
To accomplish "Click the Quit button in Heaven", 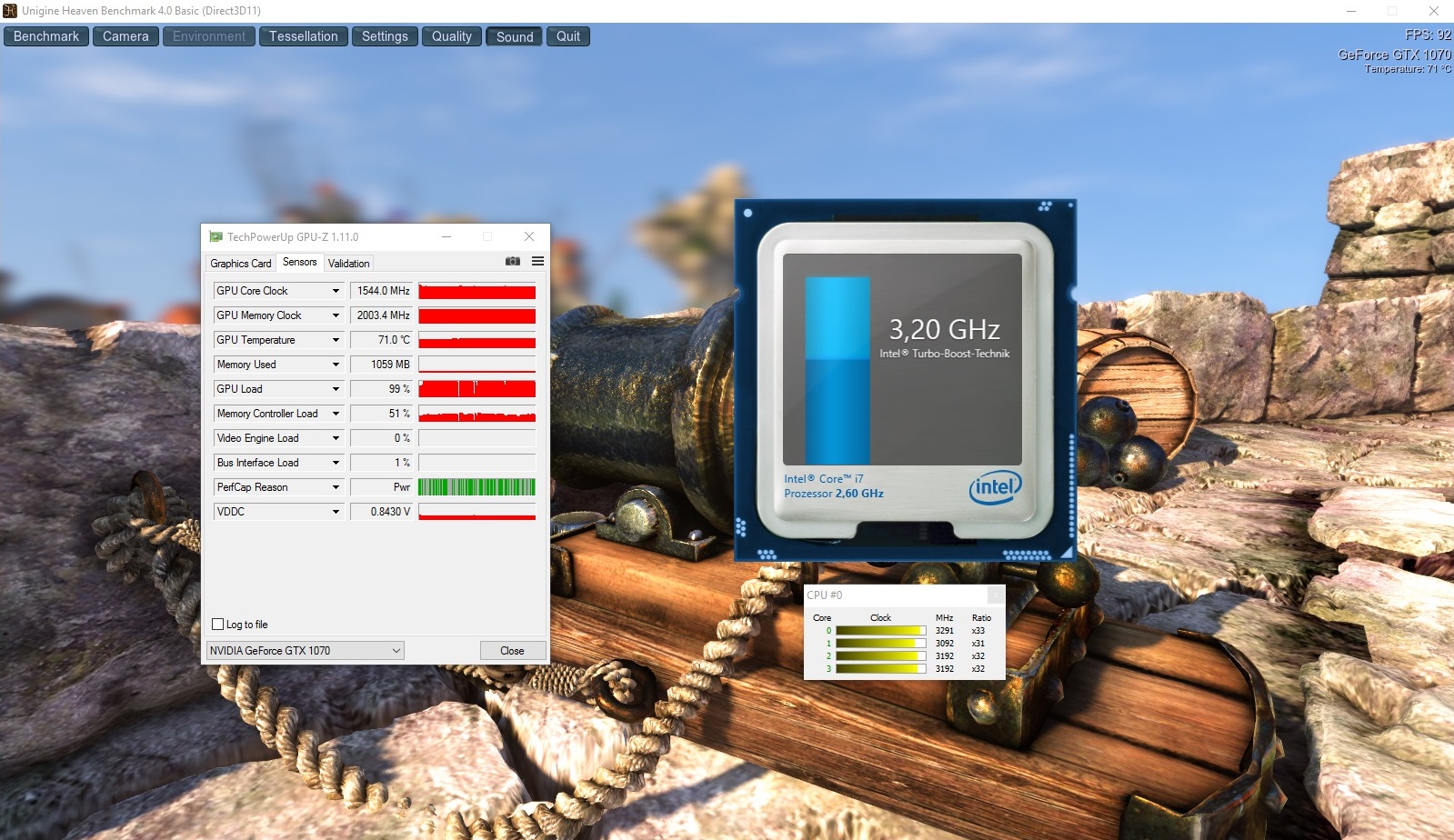I will point(568,36).
